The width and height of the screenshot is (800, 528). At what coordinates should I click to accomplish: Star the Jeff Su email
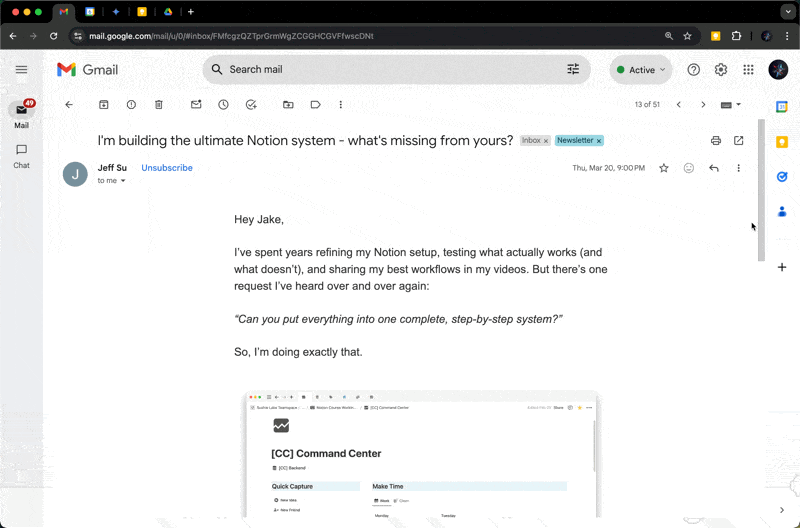[x=664, y=168]
